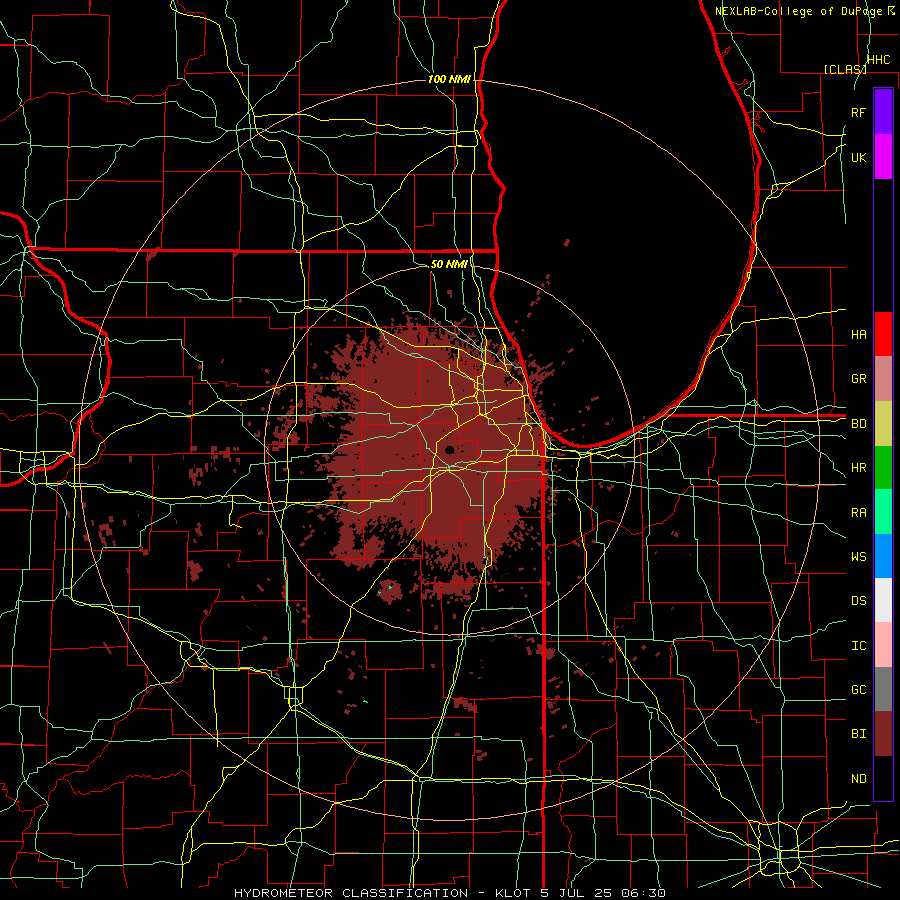Click the dark radar site hole inside the echo
The image size is (900, 900).
click(x=449, y=450)
